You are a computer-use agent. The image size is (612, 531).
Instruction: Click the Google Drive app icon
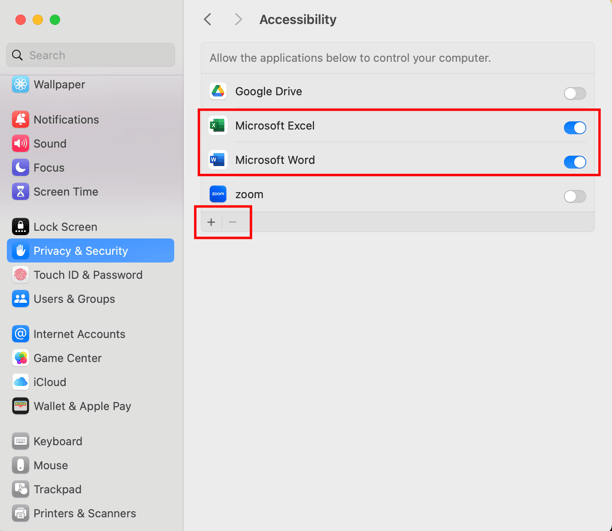(218, 92)
